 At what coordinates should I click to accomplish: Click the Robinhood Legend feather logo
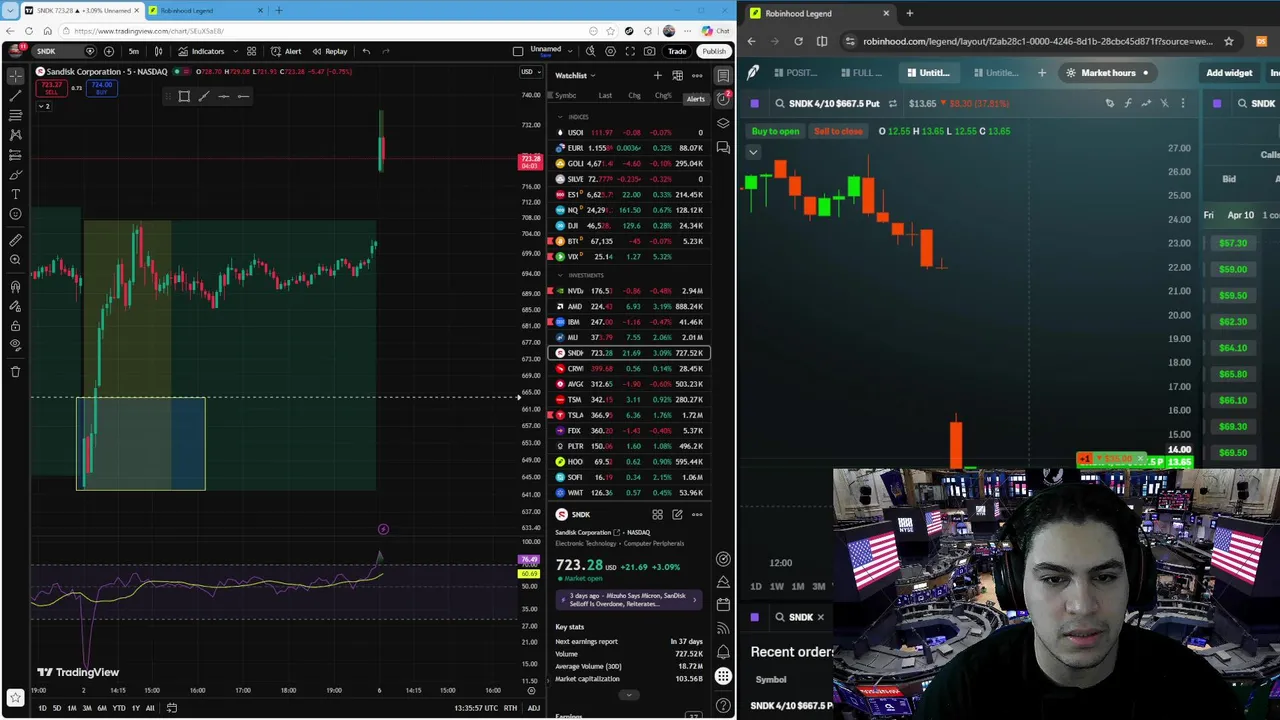753,72
